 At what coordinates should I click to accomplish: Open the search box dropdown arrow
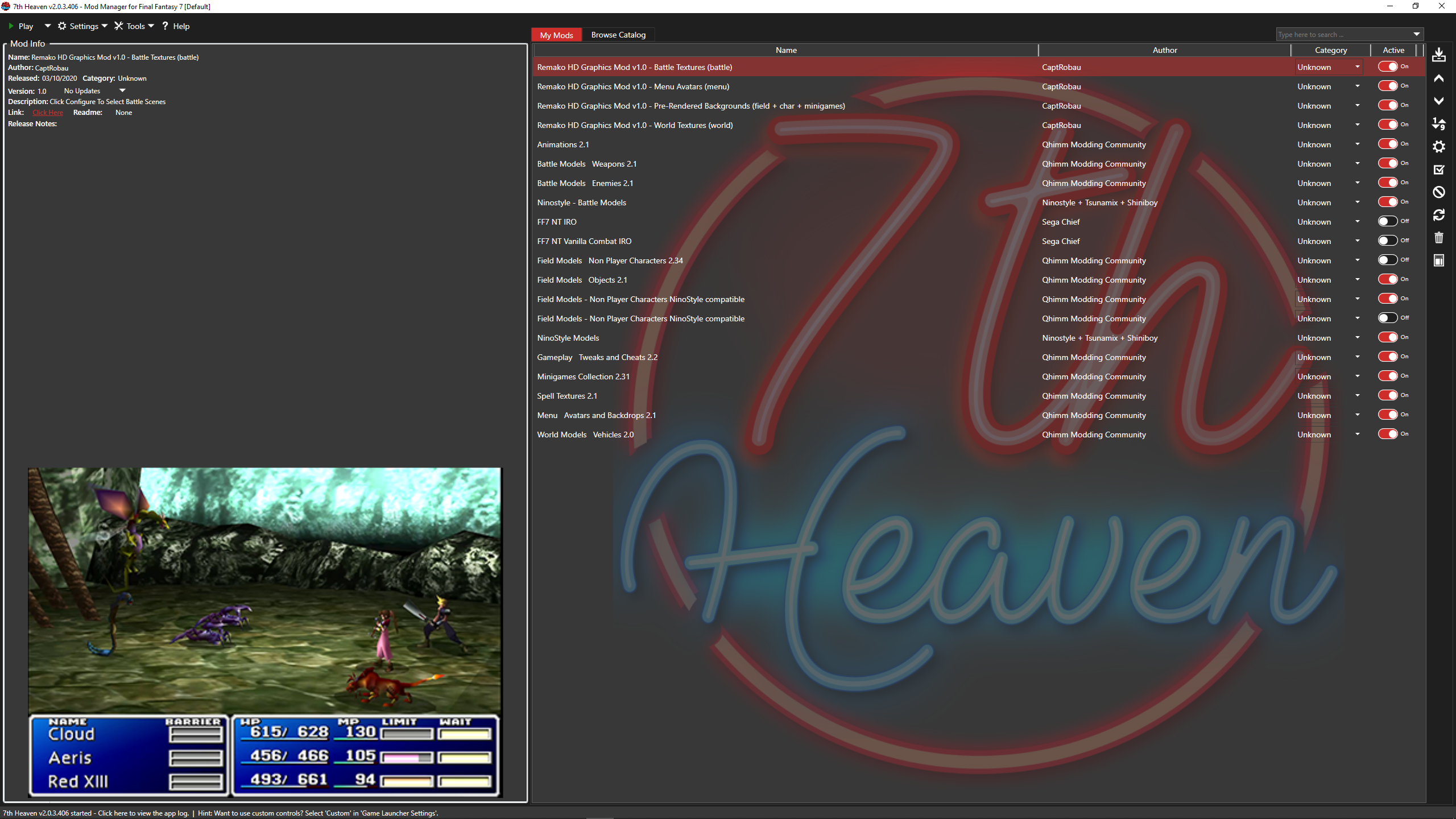click(1417, 35)
